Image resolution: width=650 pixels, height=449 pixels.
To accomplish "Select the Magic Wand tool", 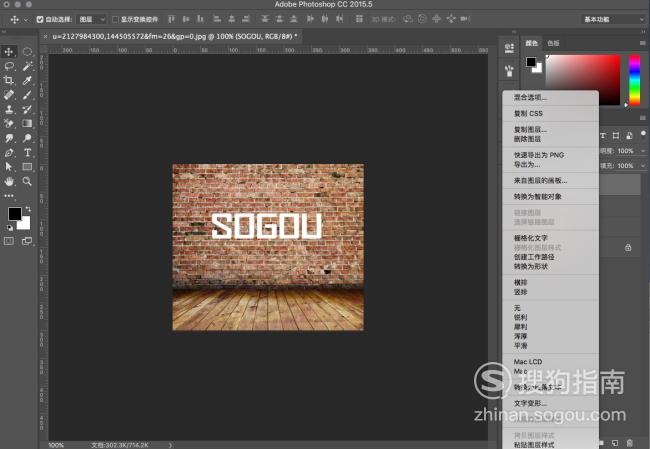I will tap(27, 66).
